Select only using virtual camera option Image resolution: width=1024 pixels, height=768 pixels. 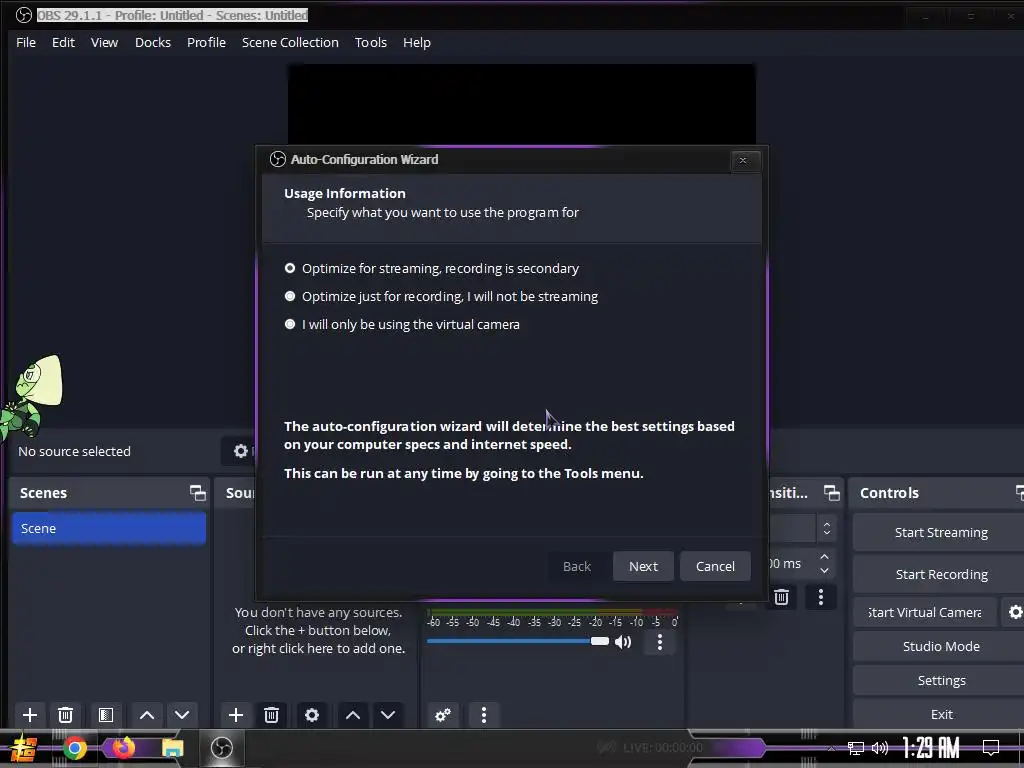pyautogui.click(x=290, y=325)
